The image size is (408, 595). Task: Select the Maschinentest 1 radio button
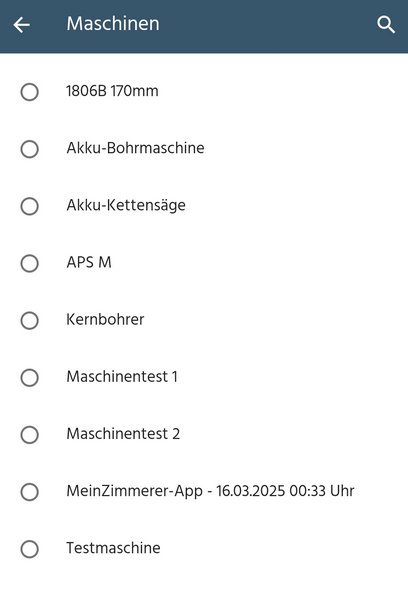[29, 378]
